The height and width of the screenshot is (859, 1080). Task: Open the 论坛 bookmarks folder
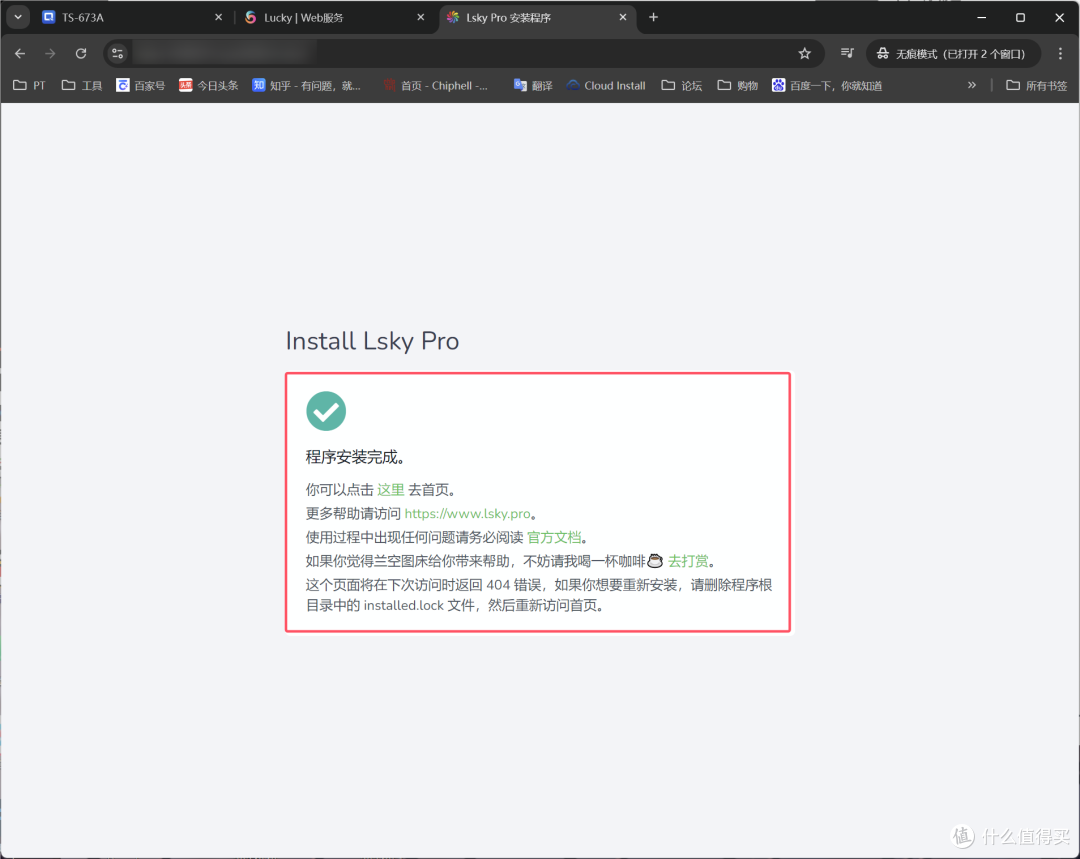tap(682, 85)
